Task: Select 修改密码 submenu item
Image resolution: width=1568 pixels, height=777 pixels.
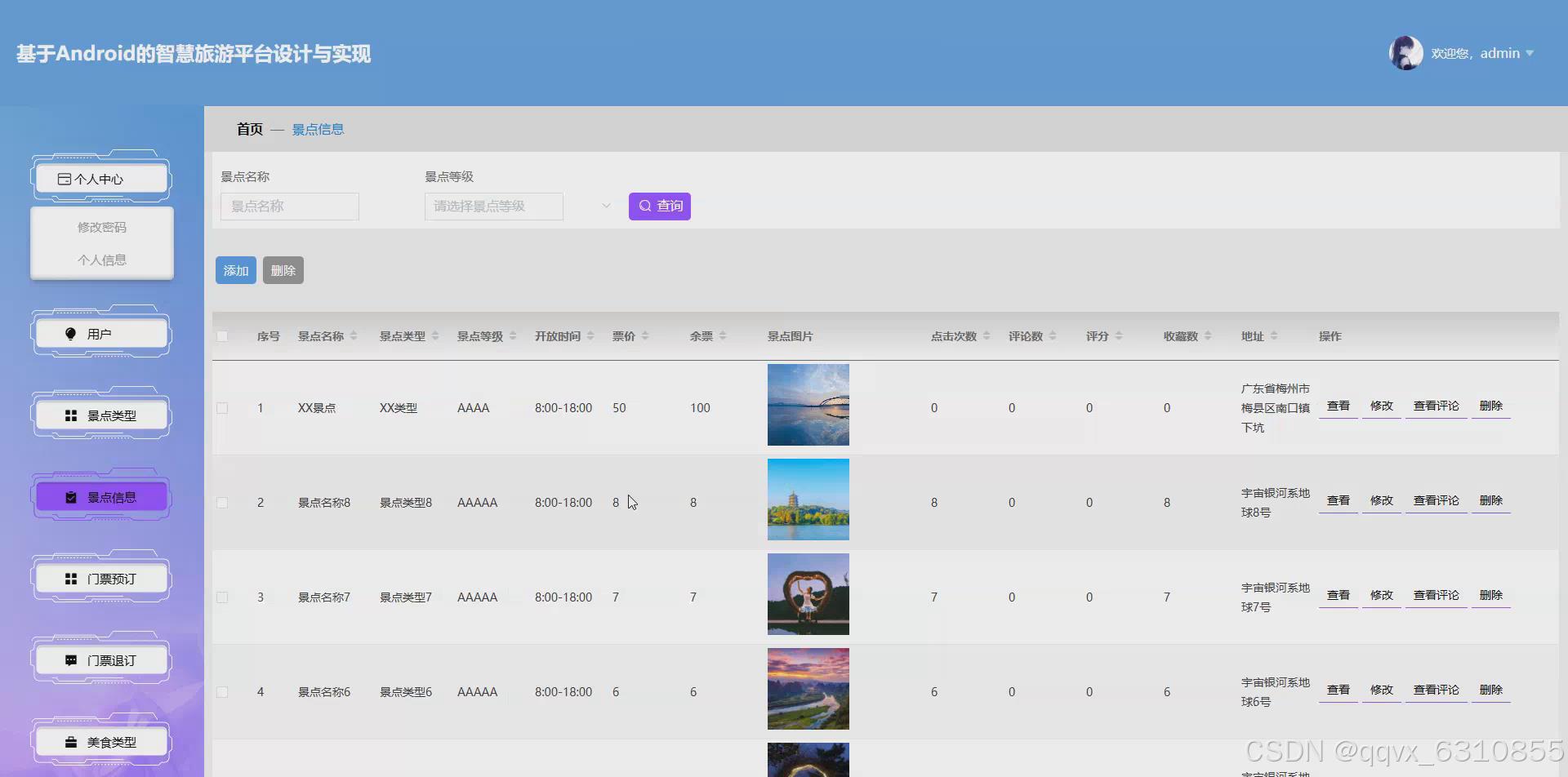Action: [x=102, y=228]
